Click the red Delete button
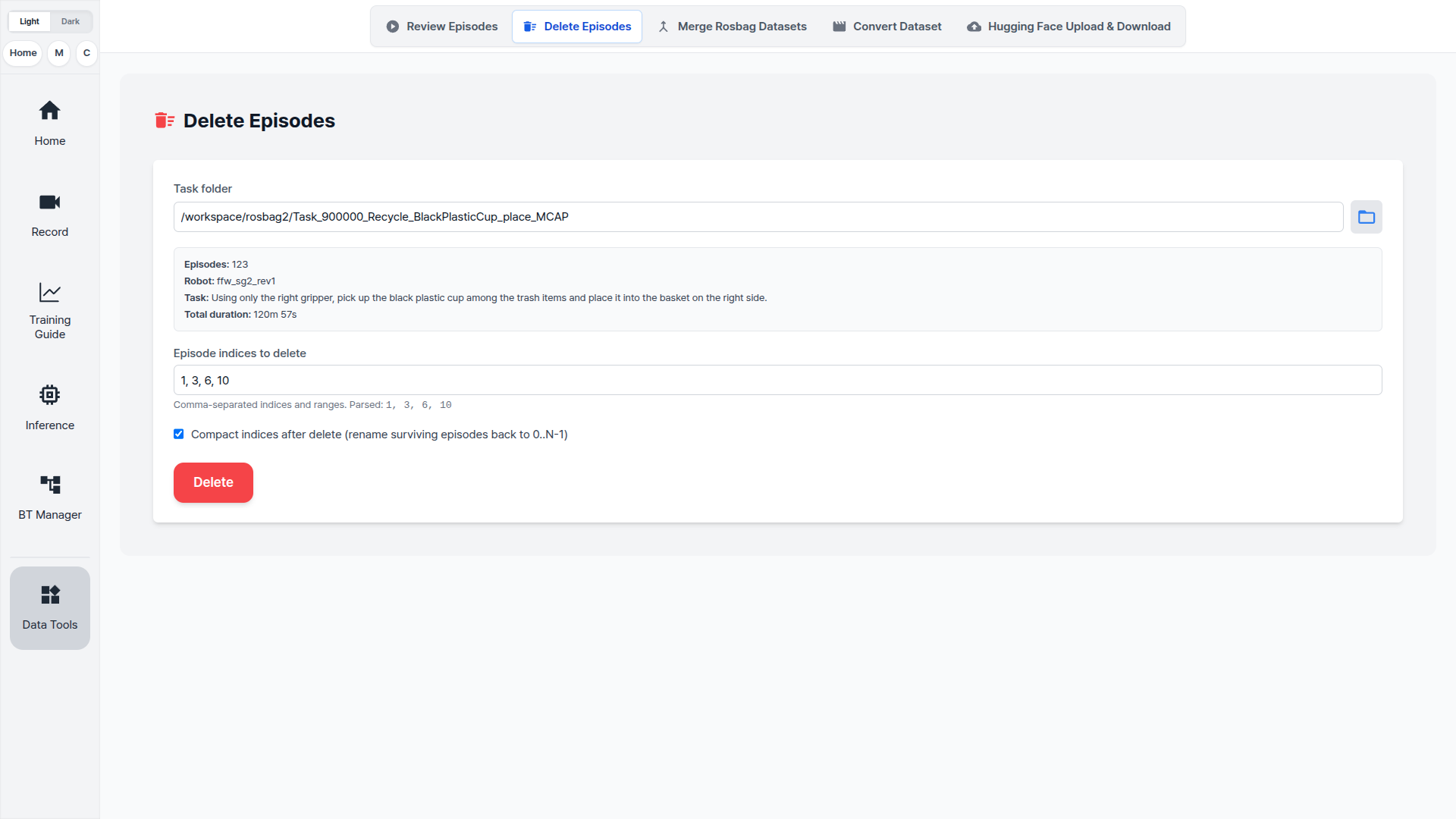This screenshot has width=1456, height=819. [x=213, y=482]
